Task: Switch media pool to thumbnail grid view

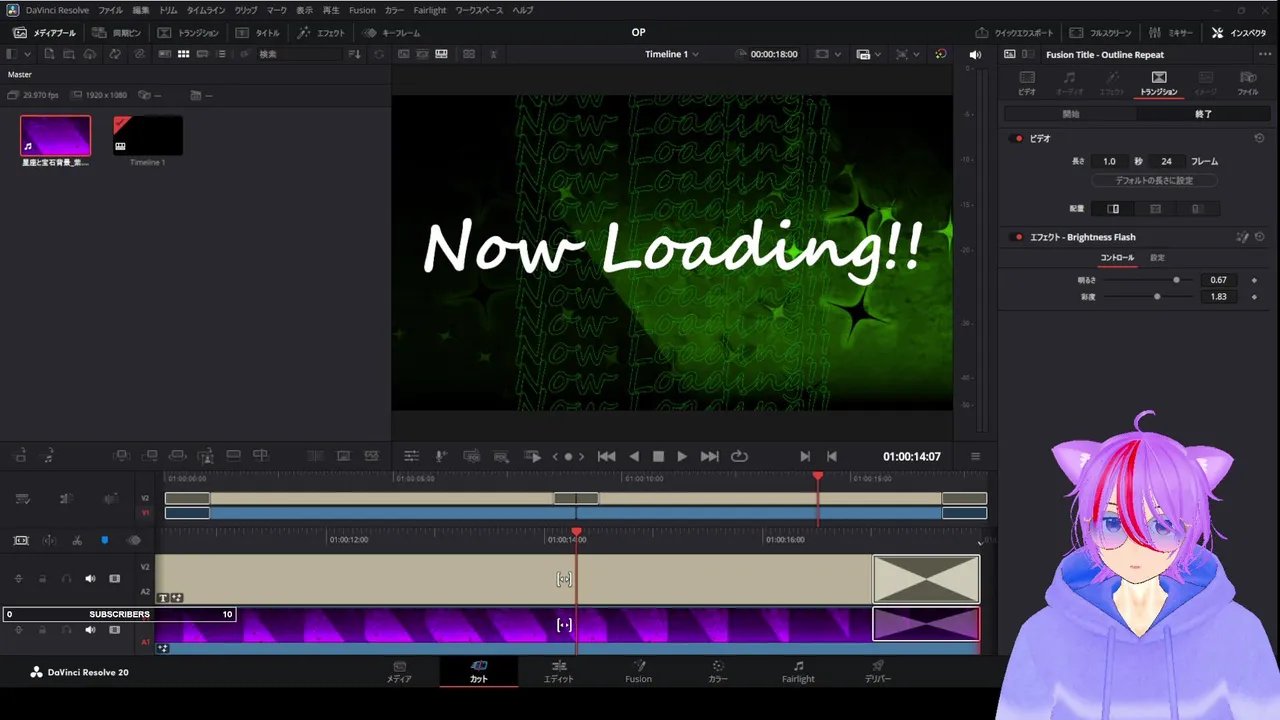Action: coord(183,54)
